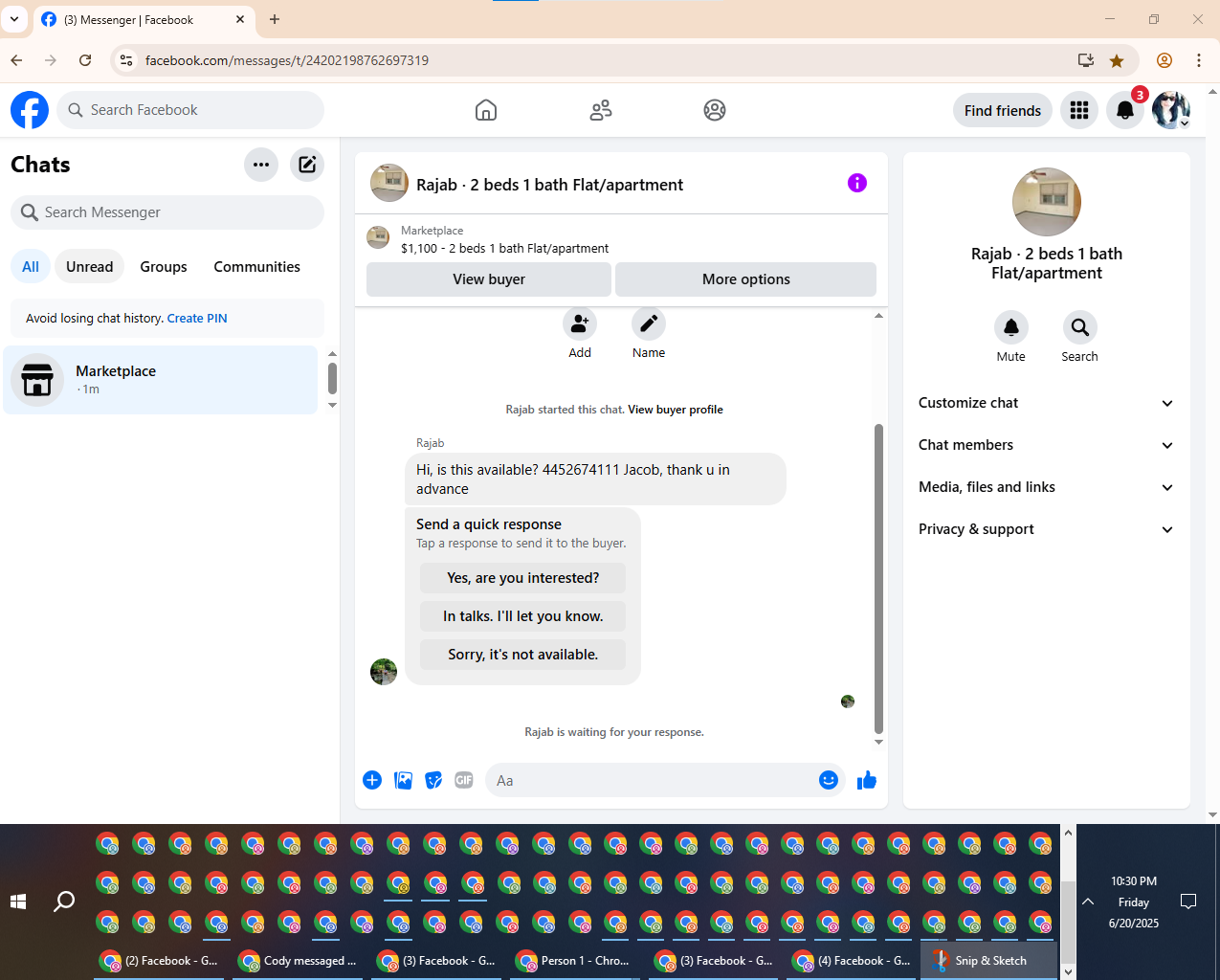Click the Chrome address bar URL
This screenshot has height=980, width=1220.
coord(287,60)
